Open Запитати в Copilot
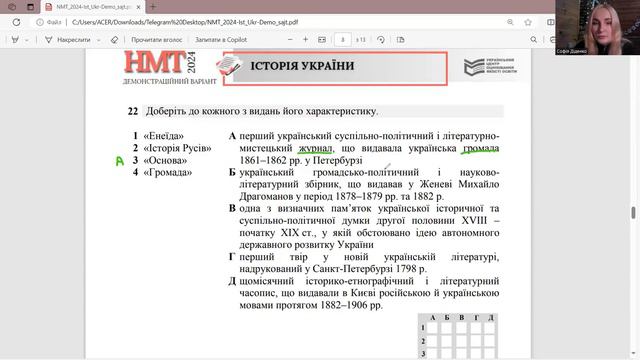The width and height of the screenshot is (640, 360). click(x=221, y=40)
